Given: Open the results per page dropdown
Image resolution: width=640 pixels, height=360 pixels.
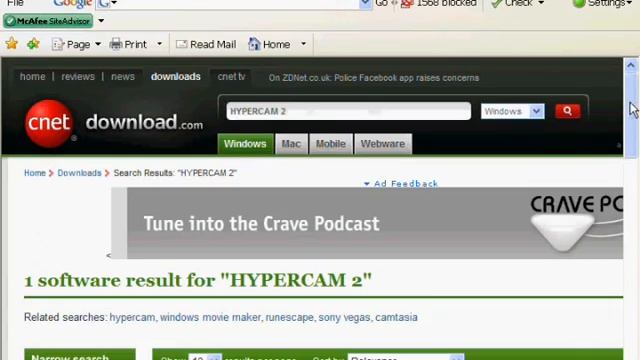Looking at the screenshot, I should pos(205,358).
